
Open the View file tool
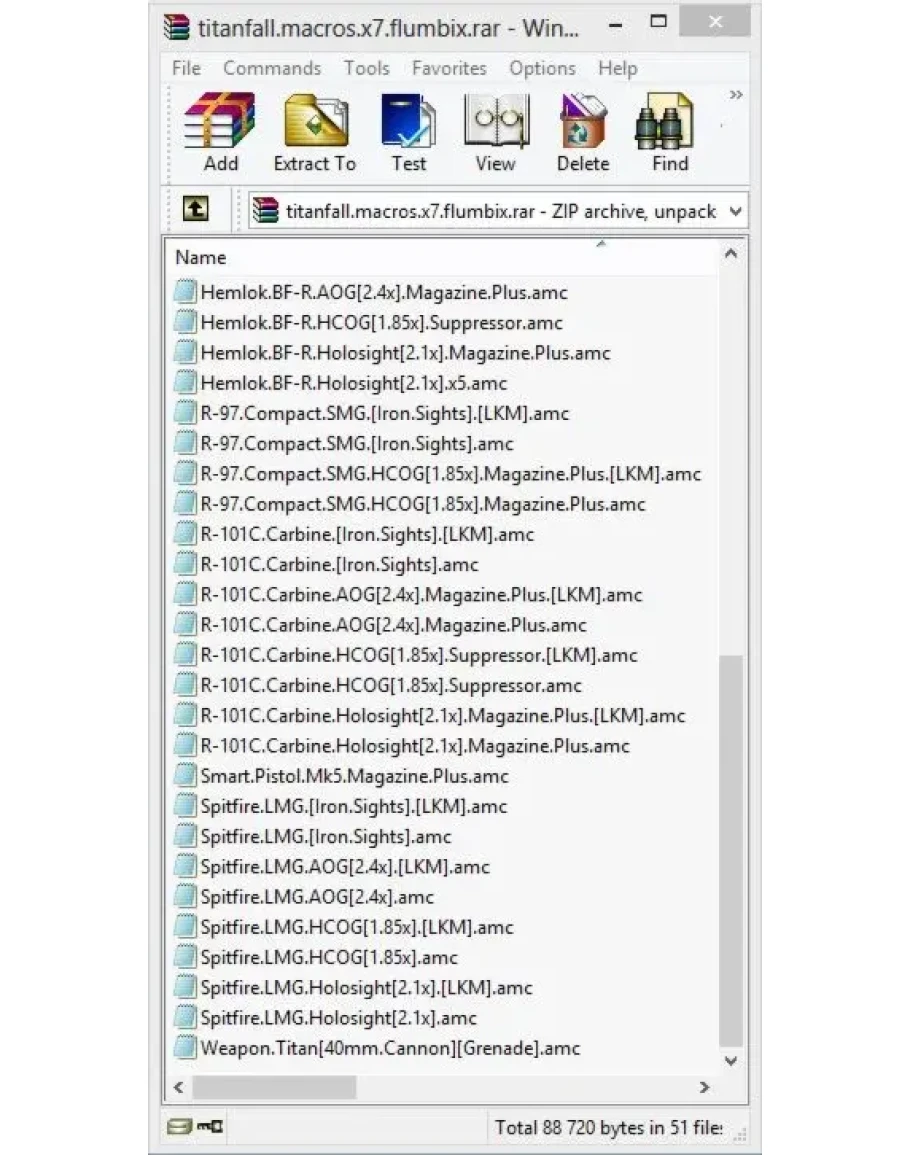click(495, 132)
